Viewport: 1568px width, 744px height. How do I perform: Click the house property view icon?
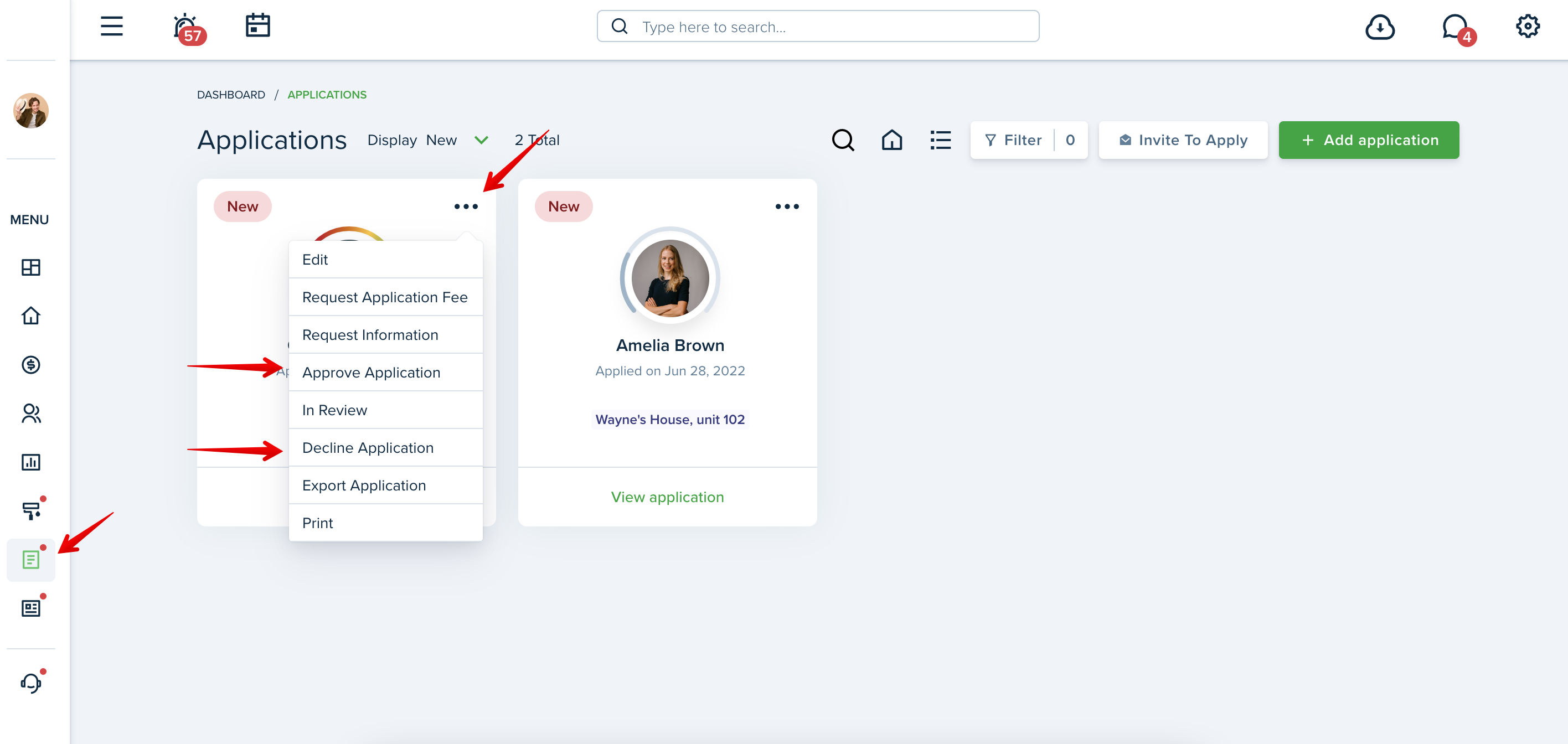892,140
